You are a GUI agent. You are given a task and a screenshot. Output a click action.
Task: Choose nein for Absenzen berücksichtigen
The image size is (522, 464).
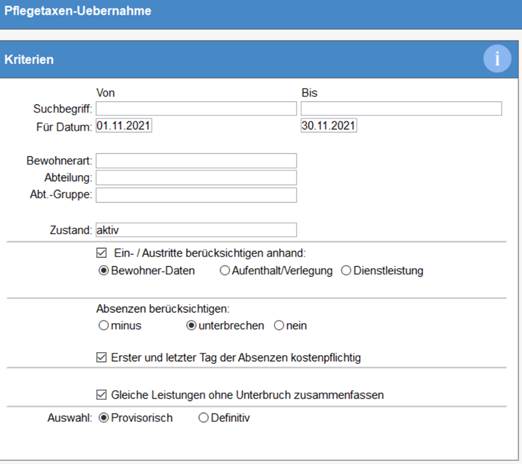point(279,325)
